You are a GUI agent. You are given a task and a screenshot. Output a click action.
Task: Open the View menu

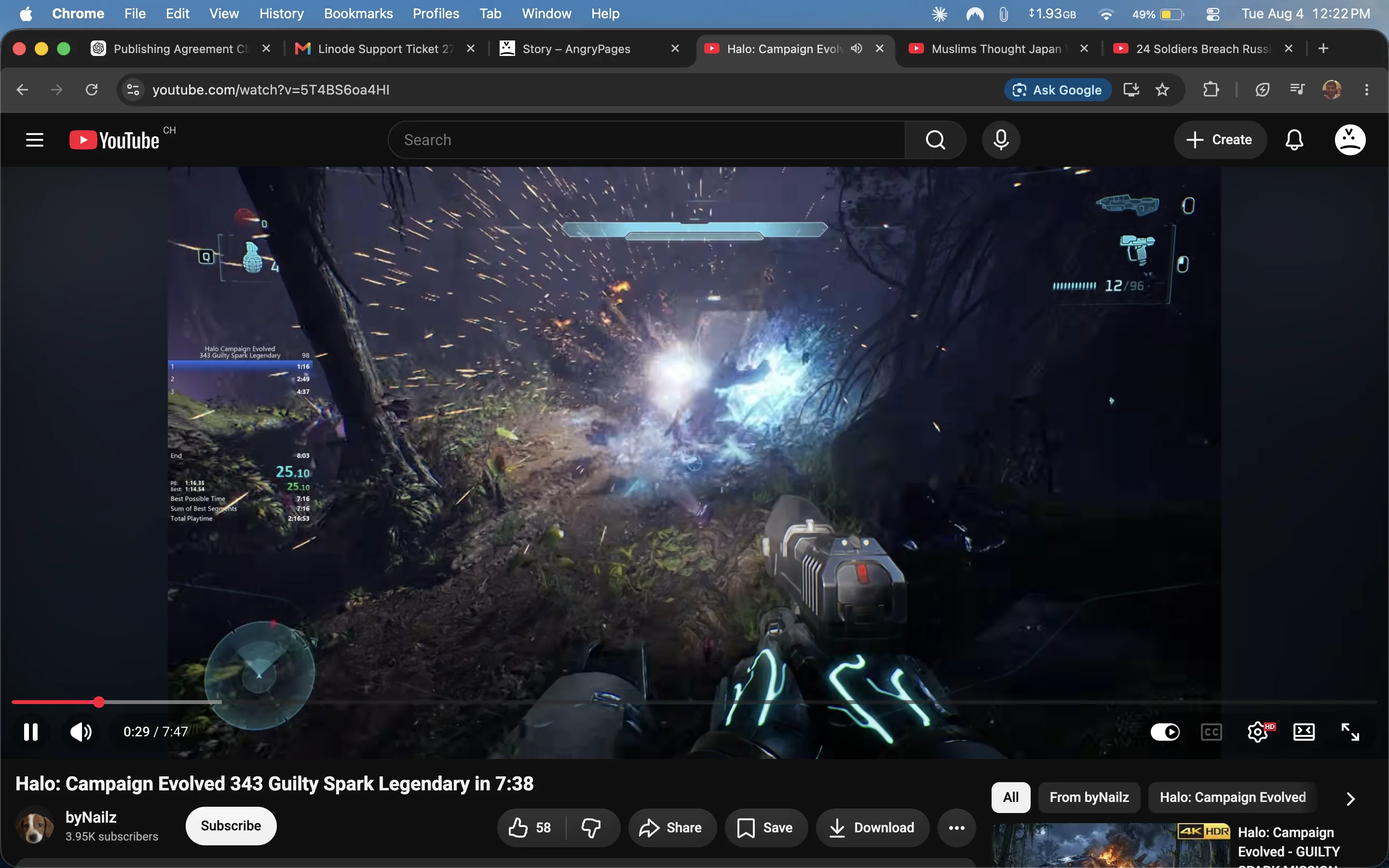tap(224, 14)
